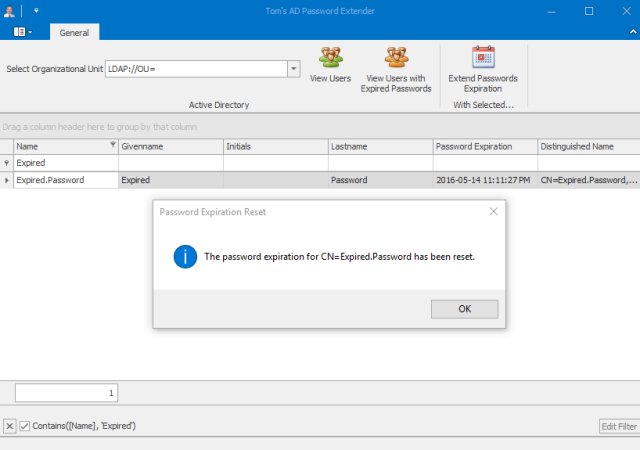Screen dimensions: 640x450
Task: Click OK in Password Expiration Reset dialog
Action: (464, 309)
